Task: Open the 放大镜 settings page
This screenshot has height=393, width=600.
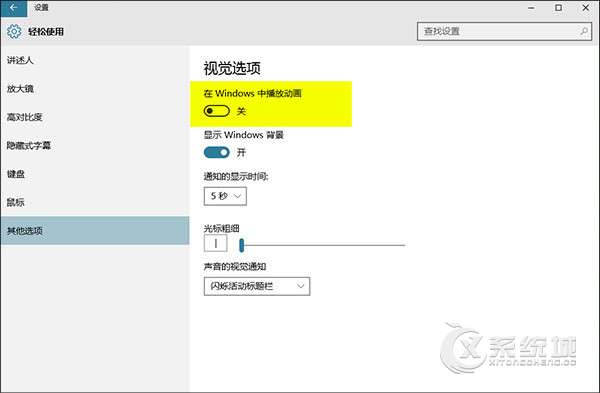Action: click(95, 88)
